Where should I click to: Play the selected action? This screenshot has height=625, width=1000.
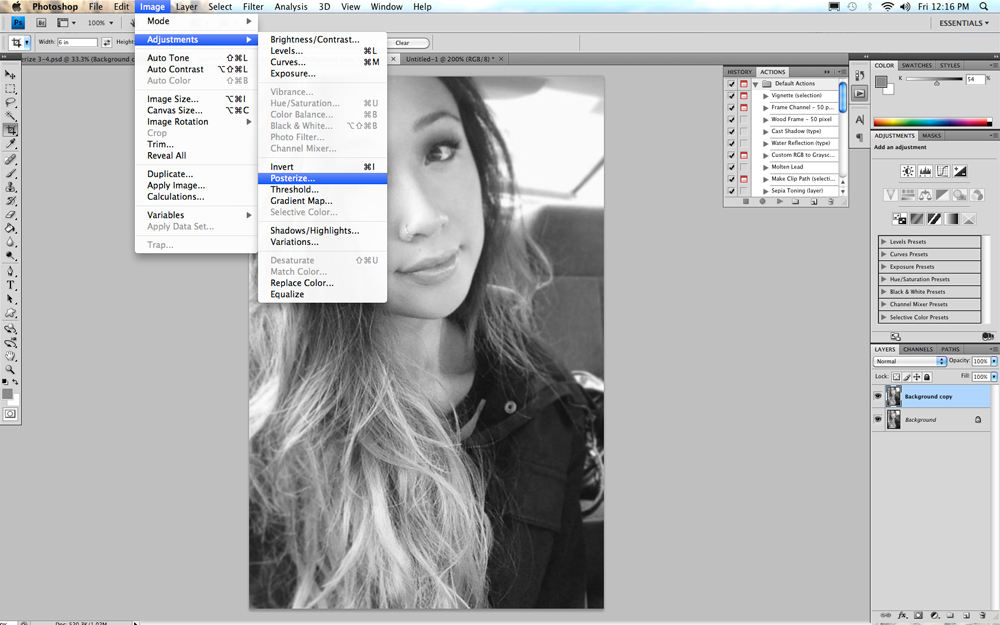(x=779, y=202)
